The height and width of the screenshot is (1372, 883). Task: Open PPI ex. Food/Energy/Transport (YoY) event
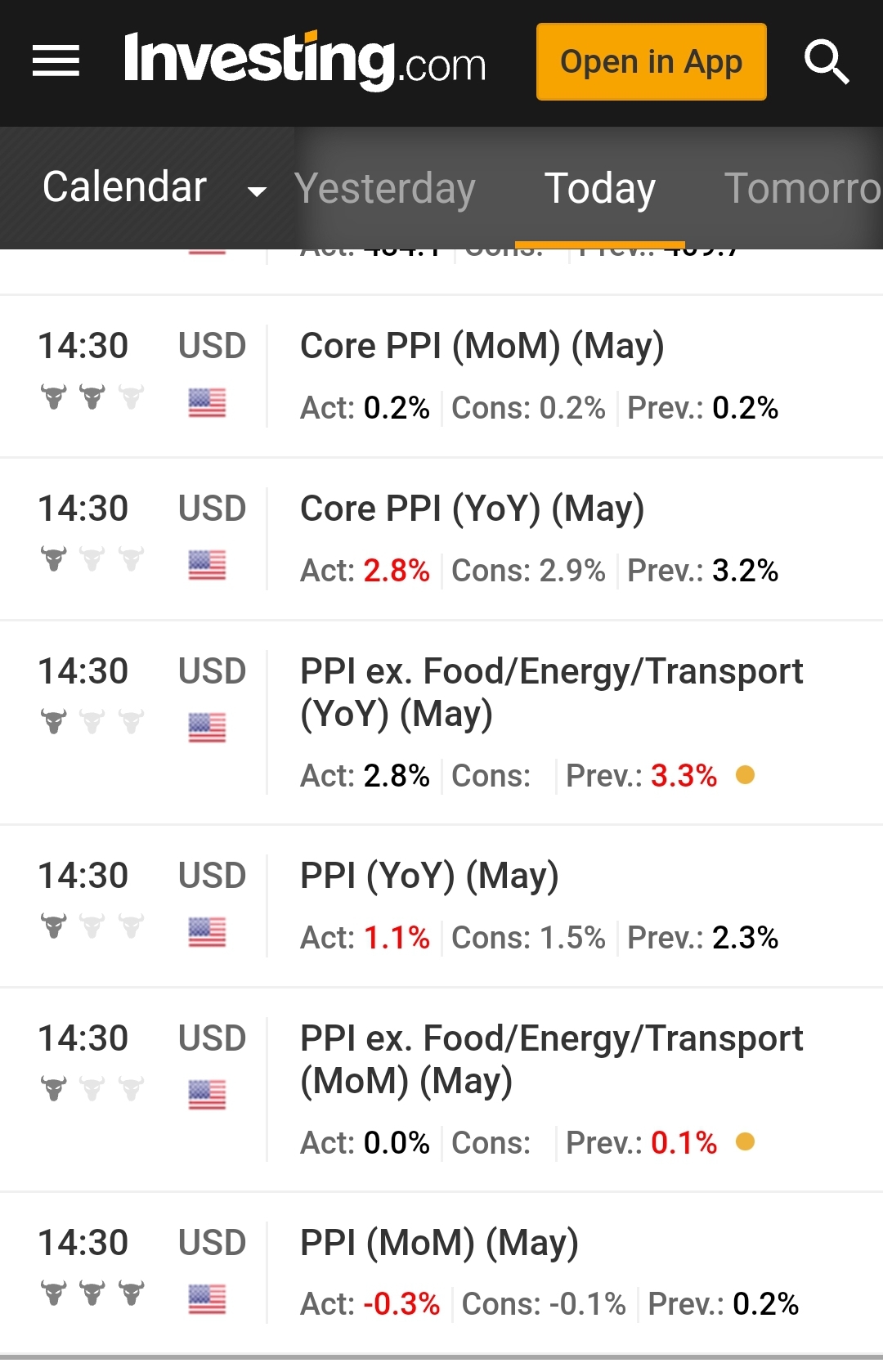coord(551,692)
